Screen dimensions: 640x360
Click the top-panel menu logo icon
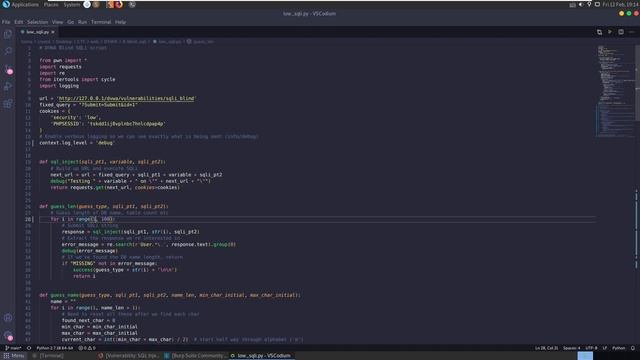[x=6, y=4]
